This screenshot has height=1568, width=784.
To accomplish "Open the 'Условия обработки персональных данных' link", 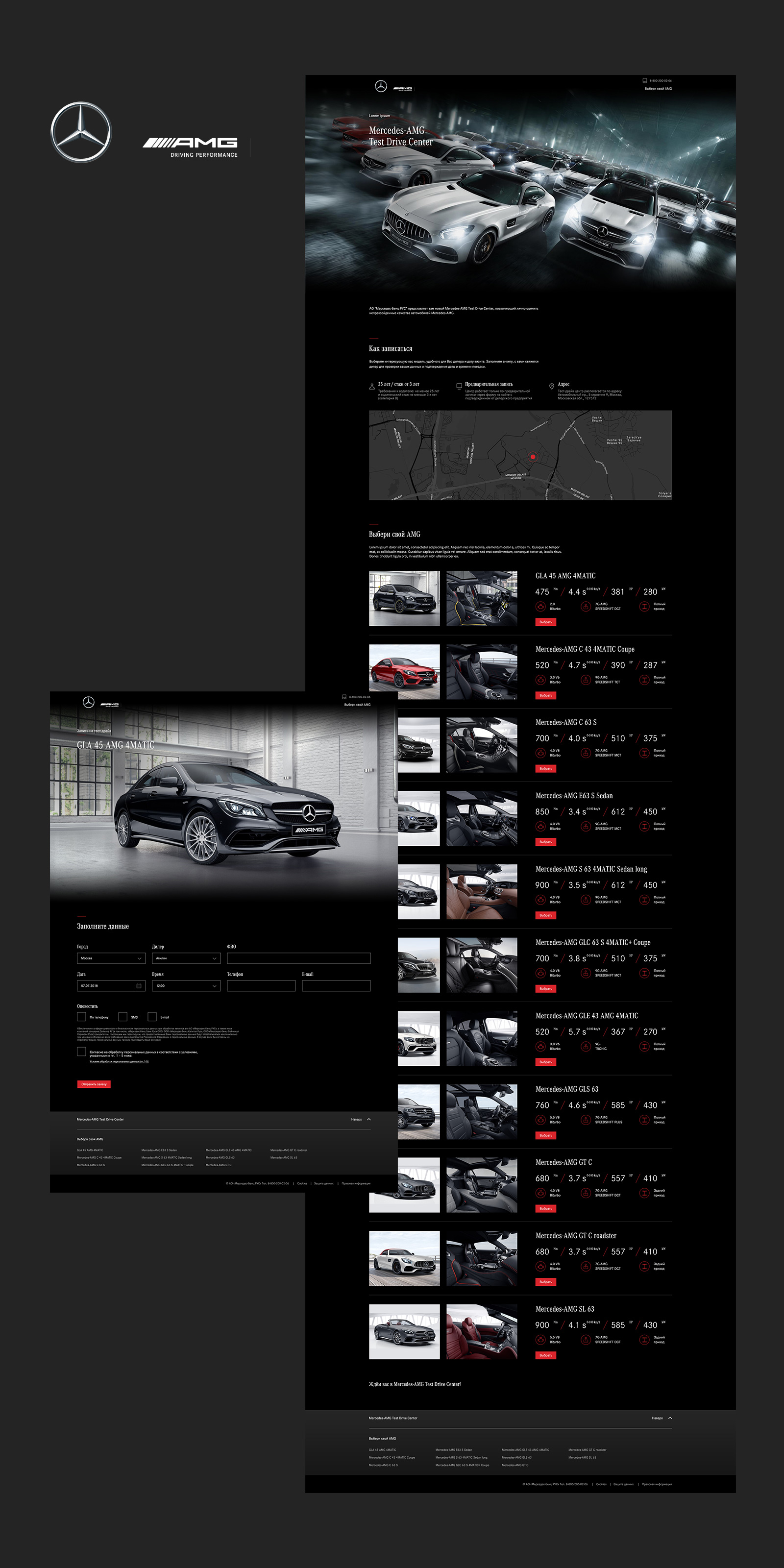I will [x=119, y=1061].
